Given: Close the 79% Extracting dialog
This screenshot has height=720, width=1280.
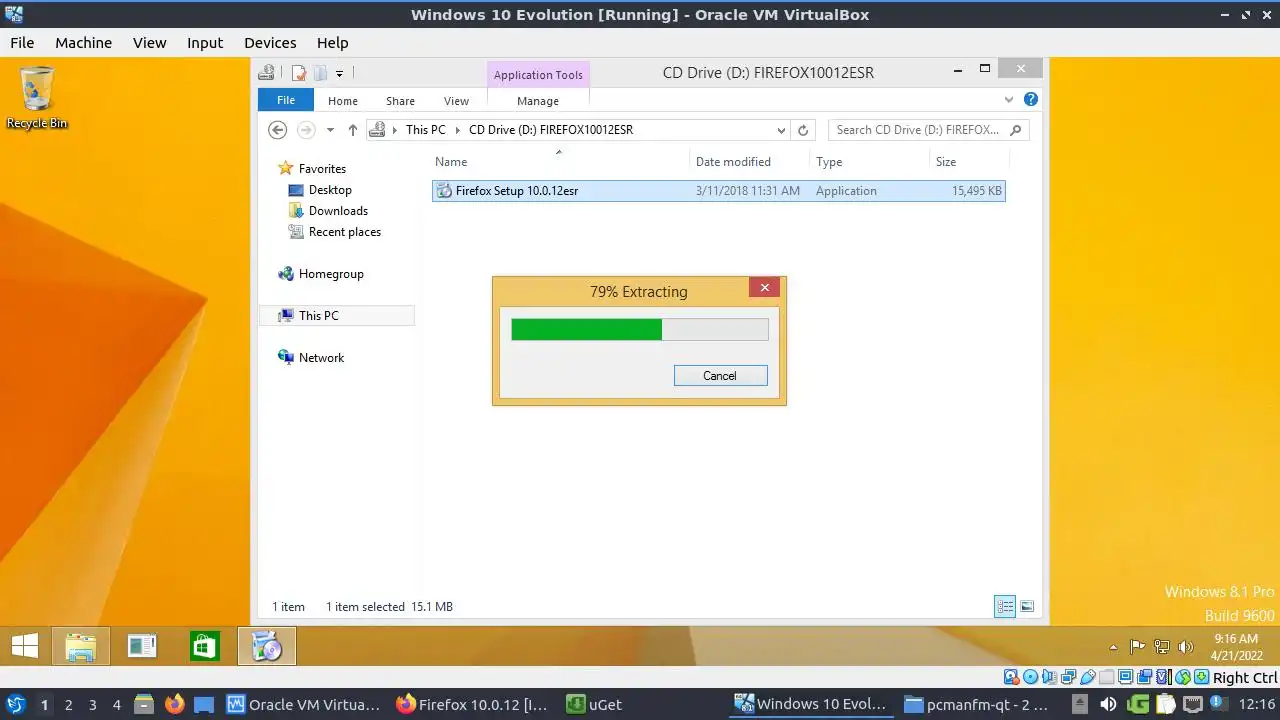Looking at the screenshot, I should (x=764, y=288).
